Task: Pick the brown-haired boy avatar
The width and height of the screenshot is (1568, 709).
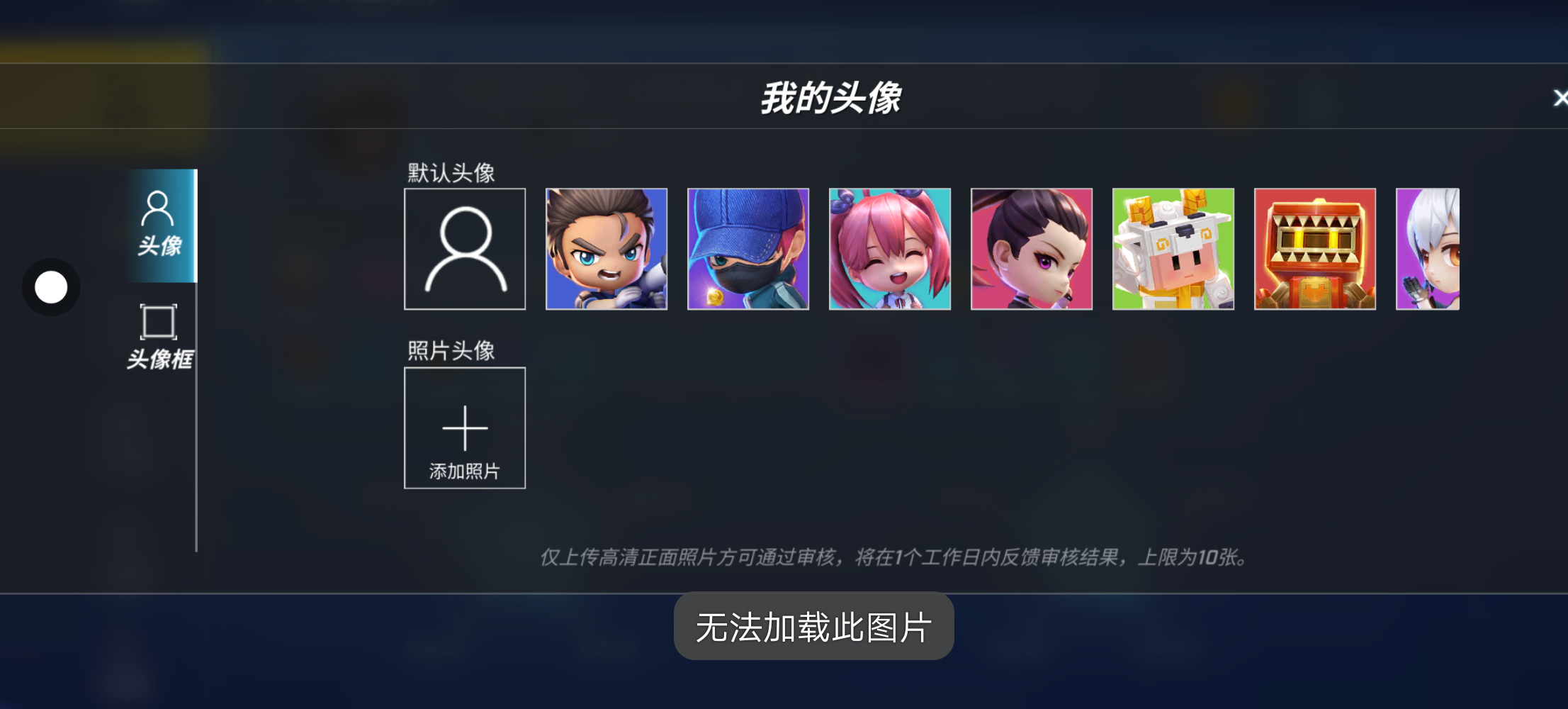Action: [607, 249]
